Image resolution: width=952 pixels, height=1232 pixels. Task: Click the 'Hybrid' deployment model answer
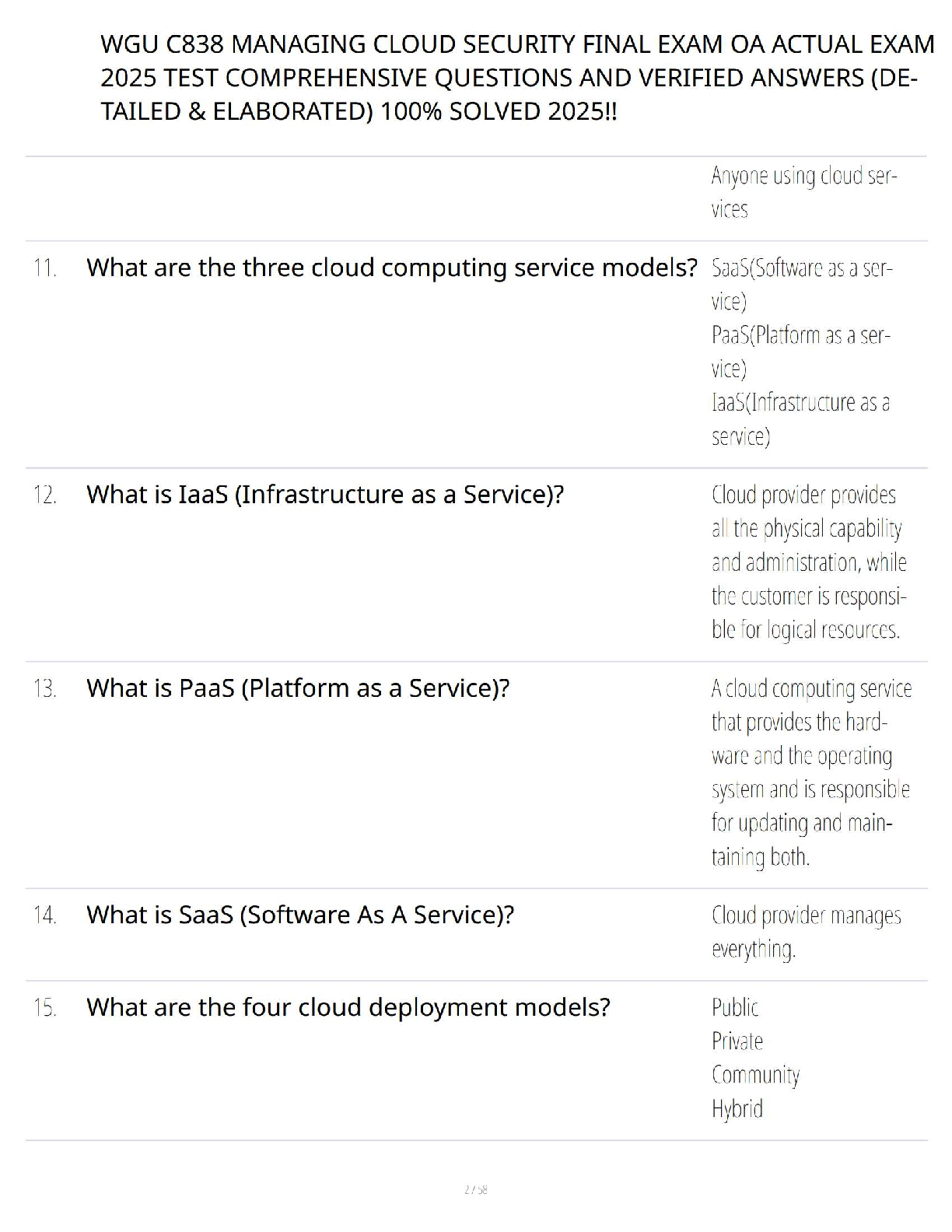(x=737, y=1108)
